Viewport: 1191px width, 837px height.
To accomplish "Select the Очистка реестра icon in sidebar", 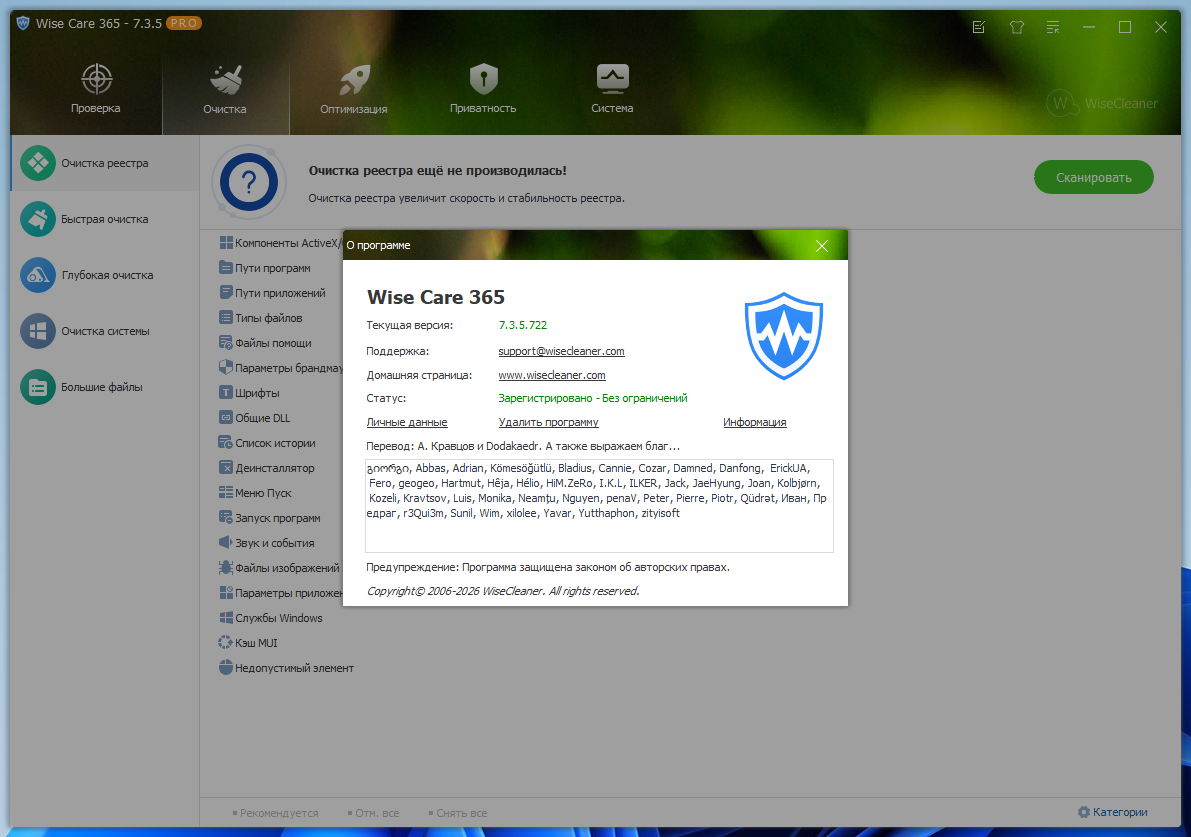I will pos(38,163).
